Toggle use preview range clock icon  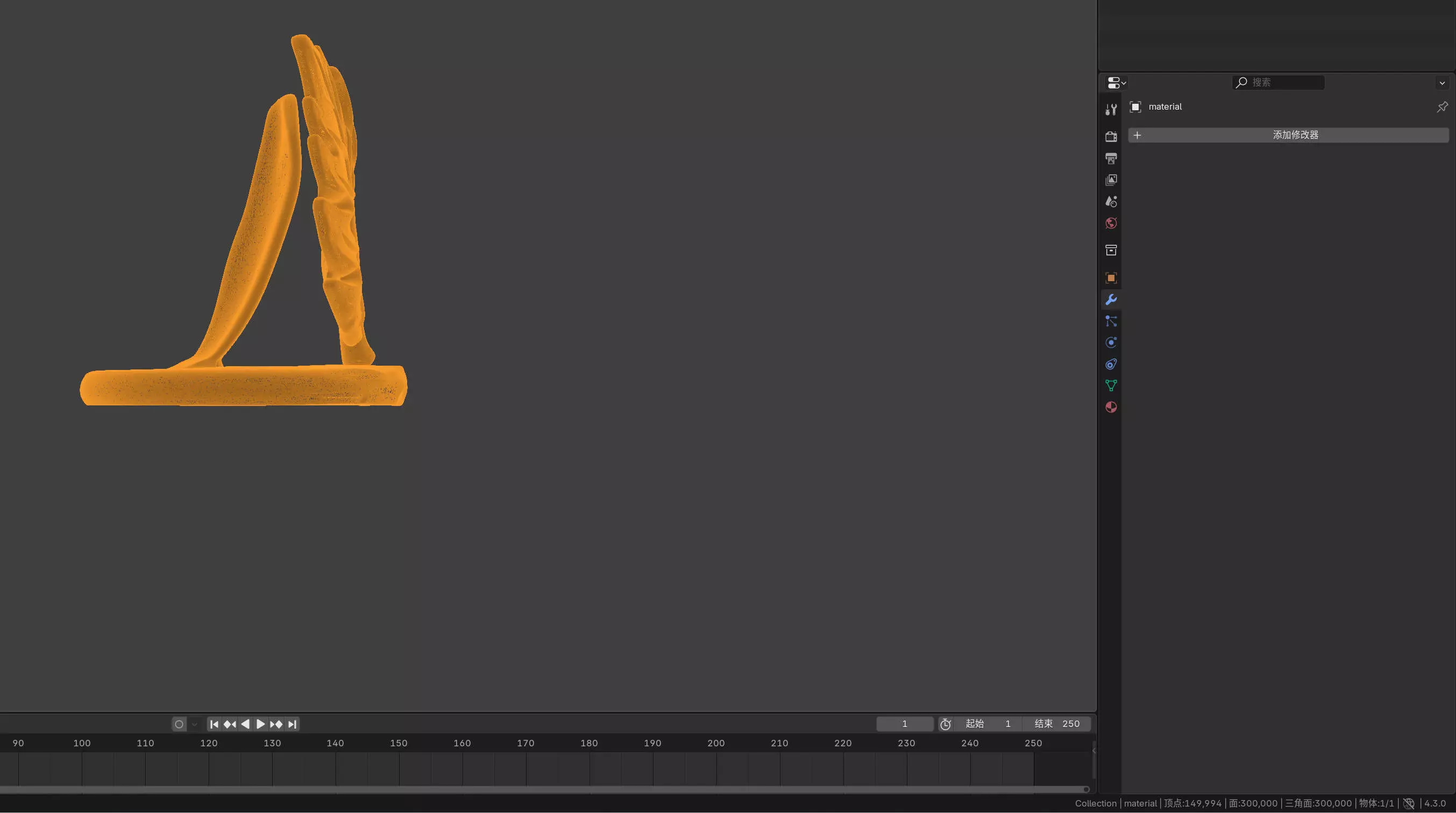pyautogui.click(x=945, y=724)
